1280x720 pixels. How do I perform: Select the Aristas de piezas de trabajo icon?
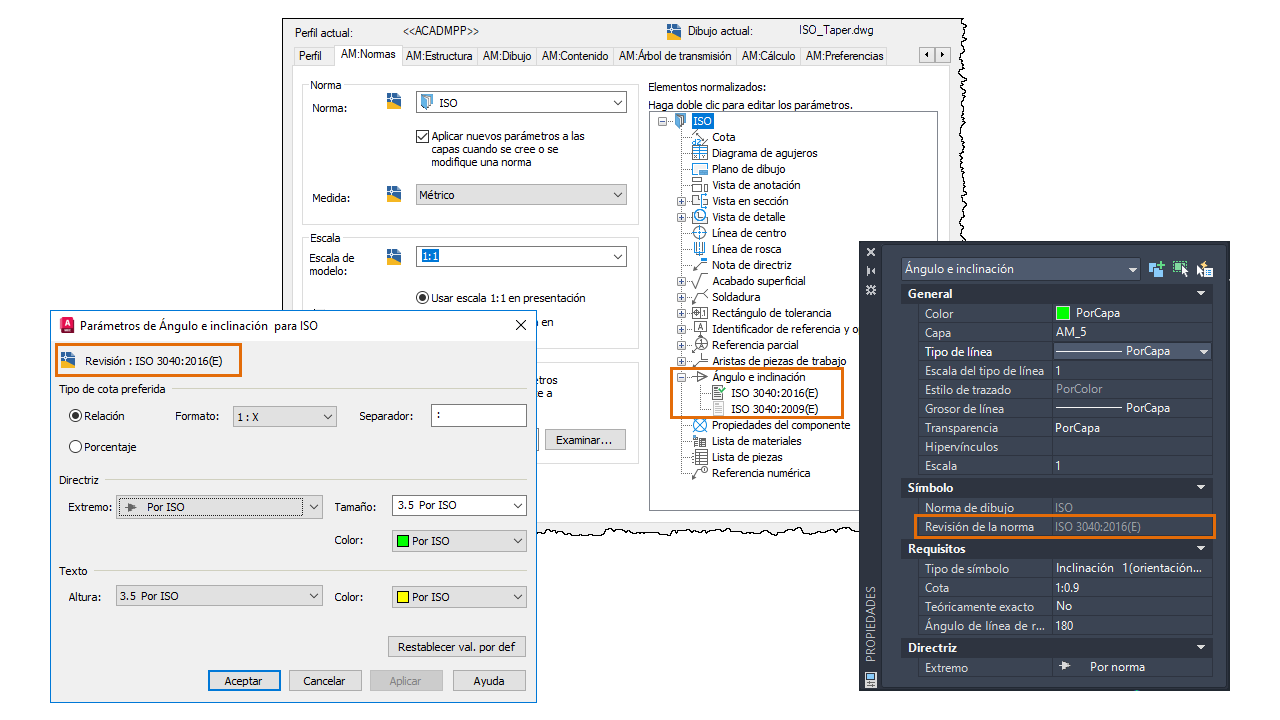pos(700,361)
